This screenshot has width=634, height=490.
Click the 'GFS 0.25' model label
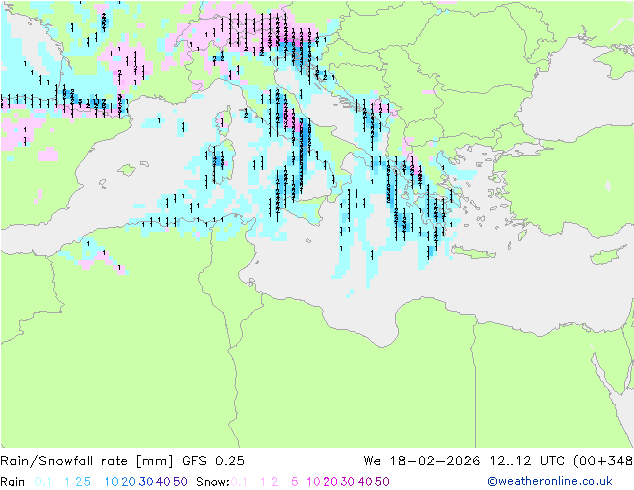(213, 460)
